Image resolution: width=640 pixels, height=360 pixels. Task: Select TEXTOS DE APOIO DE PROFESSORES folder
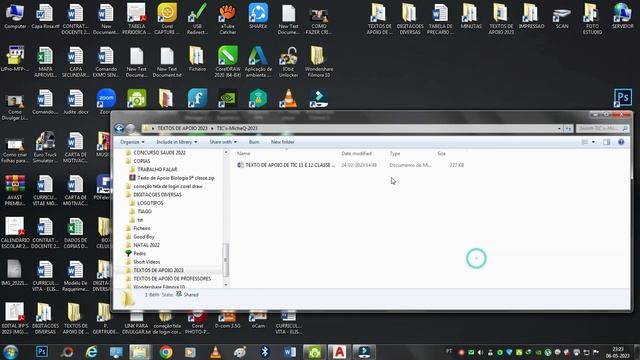pos(172,279)
